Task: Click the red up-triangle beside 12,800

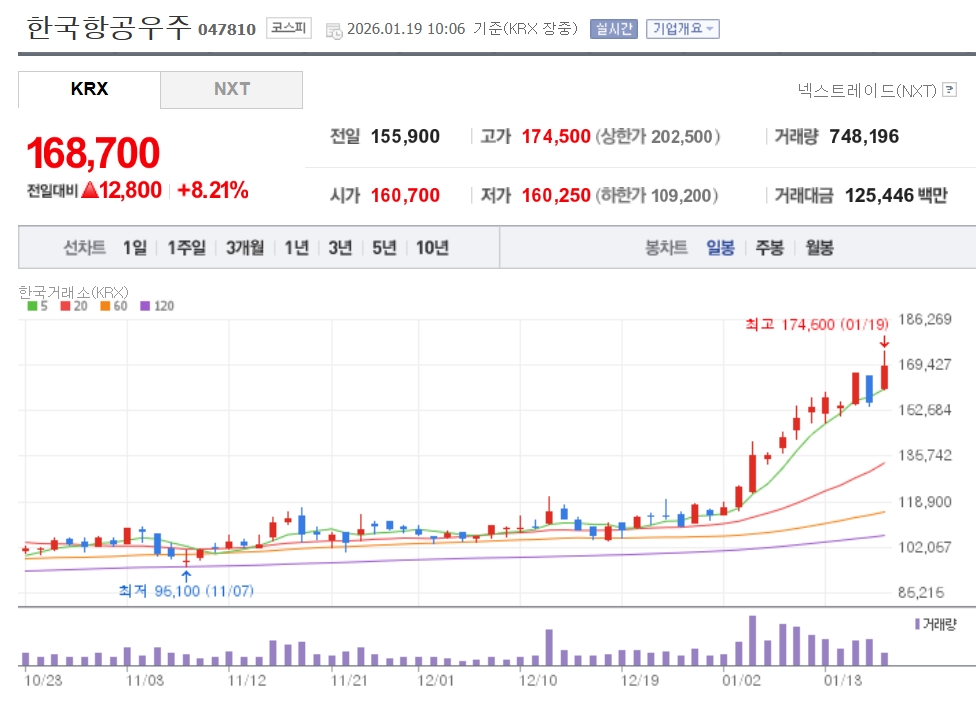Action: coord(89,190)
